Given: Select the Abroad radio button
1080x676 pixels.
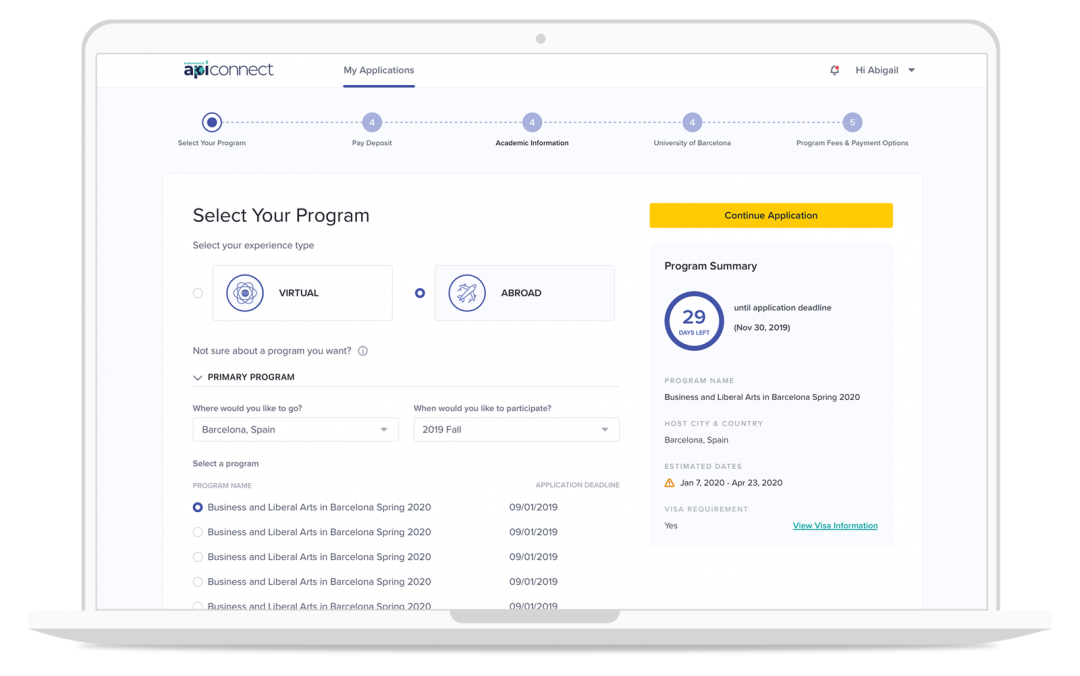Looking at the screenshot, I should 422,292.
